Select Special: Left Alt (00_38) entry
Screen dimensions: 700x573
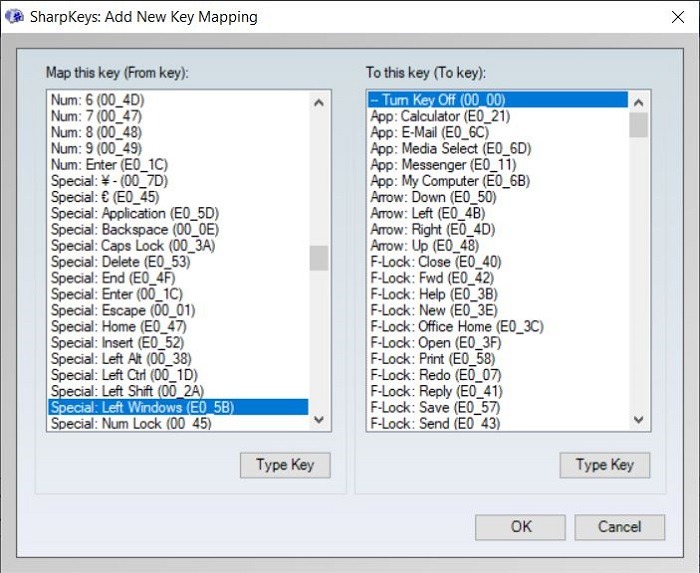(178, 359)
